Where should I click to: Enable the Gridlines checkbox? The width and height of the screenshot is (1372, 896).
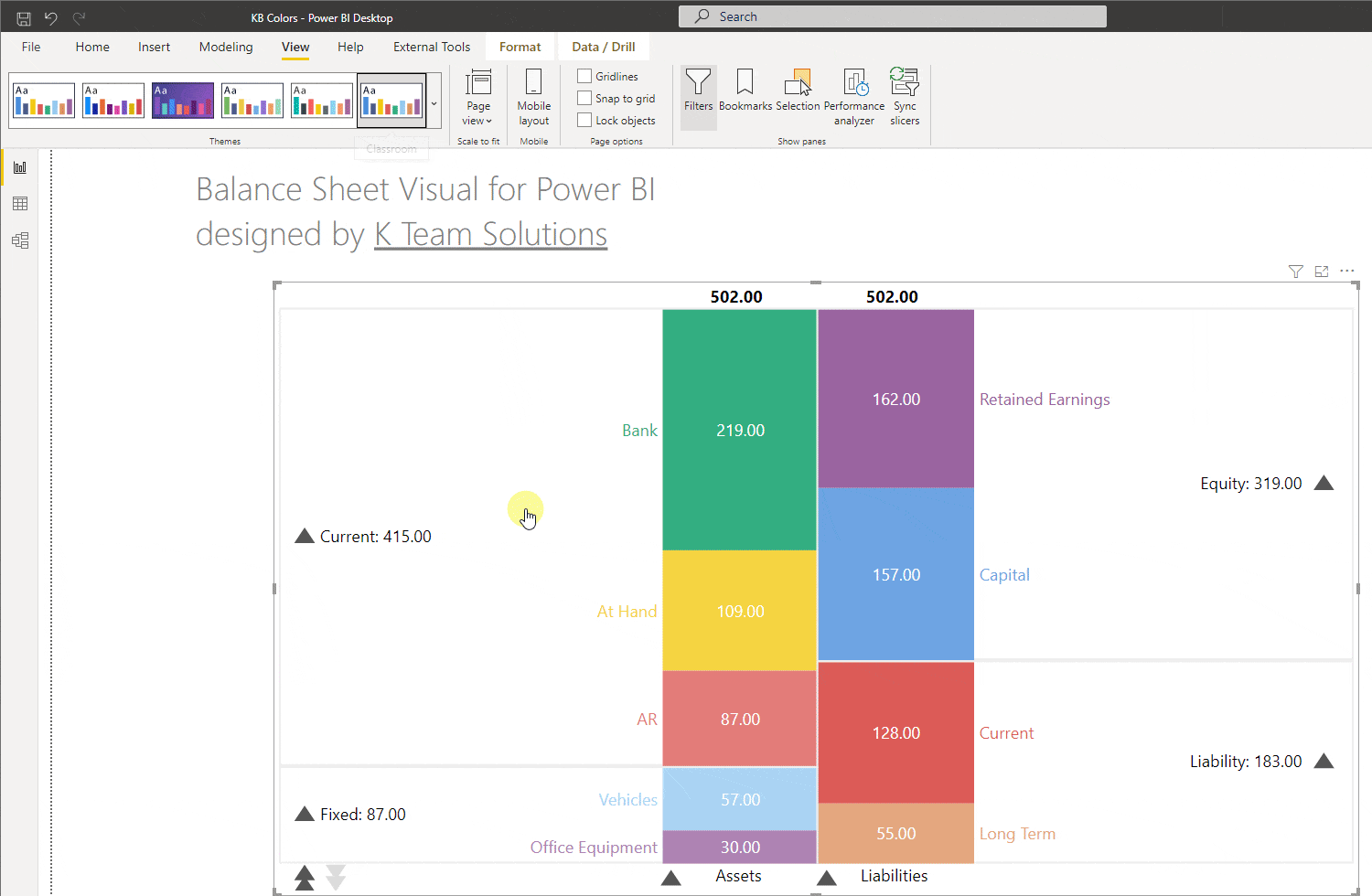pos(584,76)
